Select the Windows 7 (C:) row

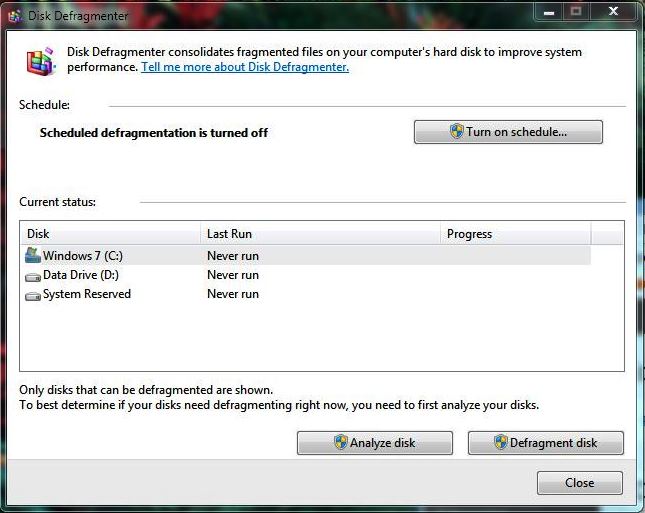click(x=306, y=255)
